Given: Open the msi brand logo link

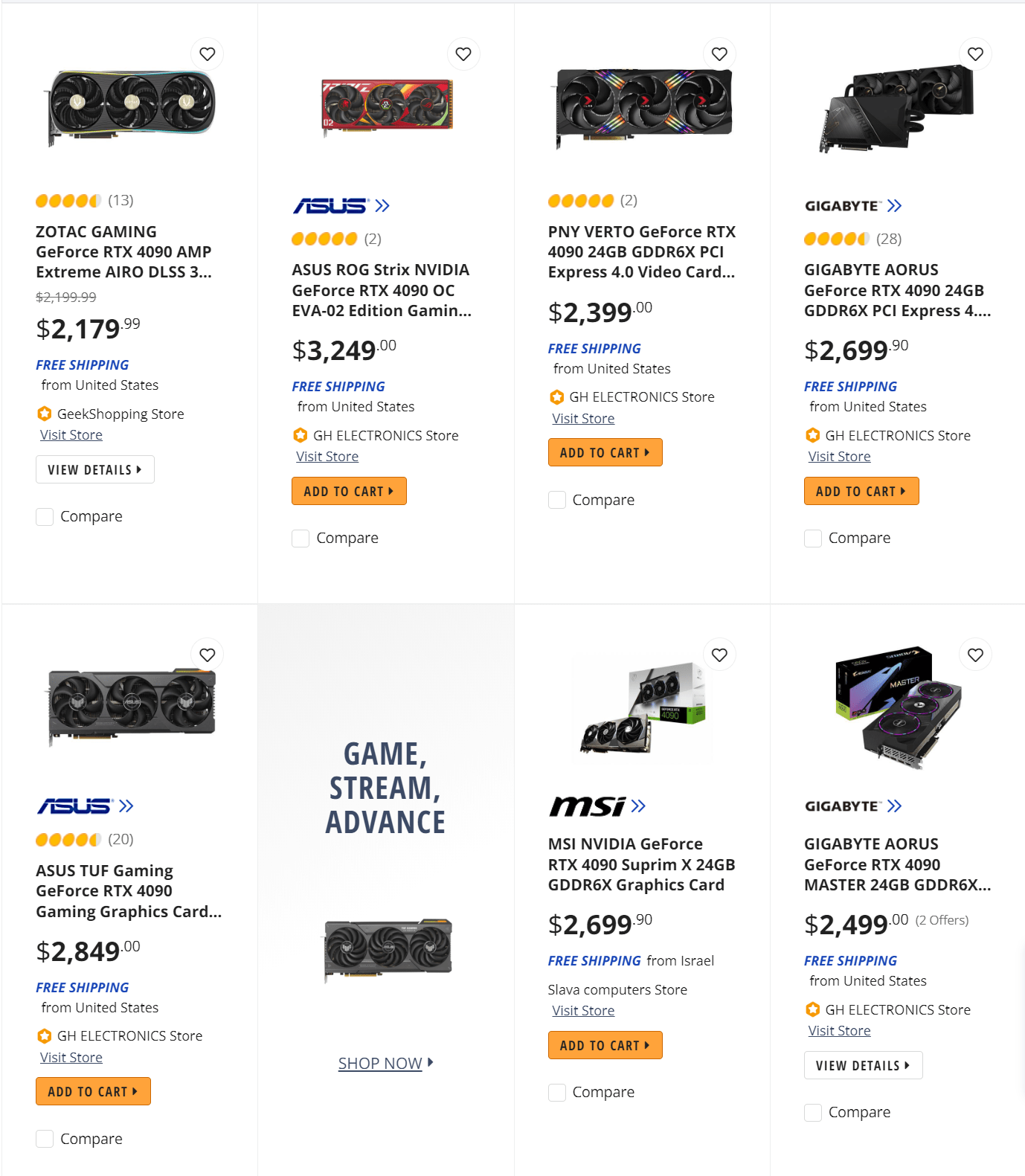Looking at the screenshot, I should click(x=586, y=806).
